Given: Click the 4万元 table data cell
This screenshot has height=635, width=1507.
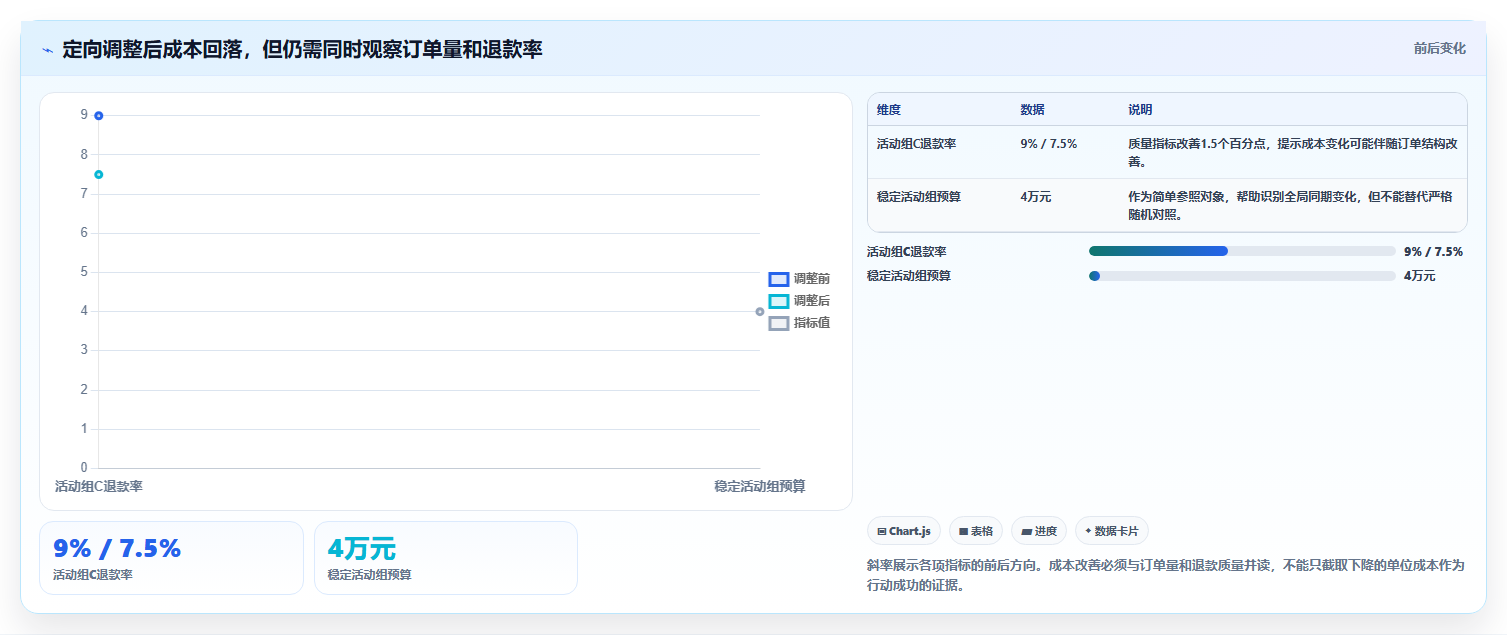Looking at the screenshot, I should (1036, 197).
